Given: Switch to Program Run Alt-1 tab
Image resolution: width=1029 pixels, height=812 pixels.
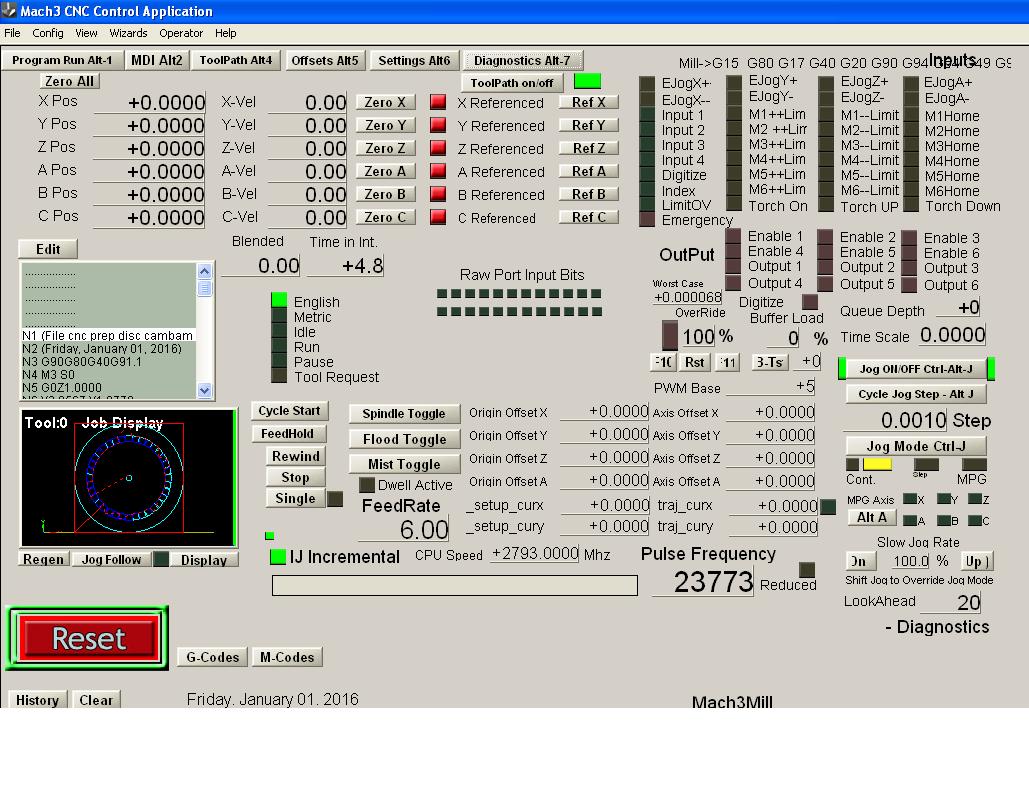Looking at the screenshot, I should (x=62, y=60).
